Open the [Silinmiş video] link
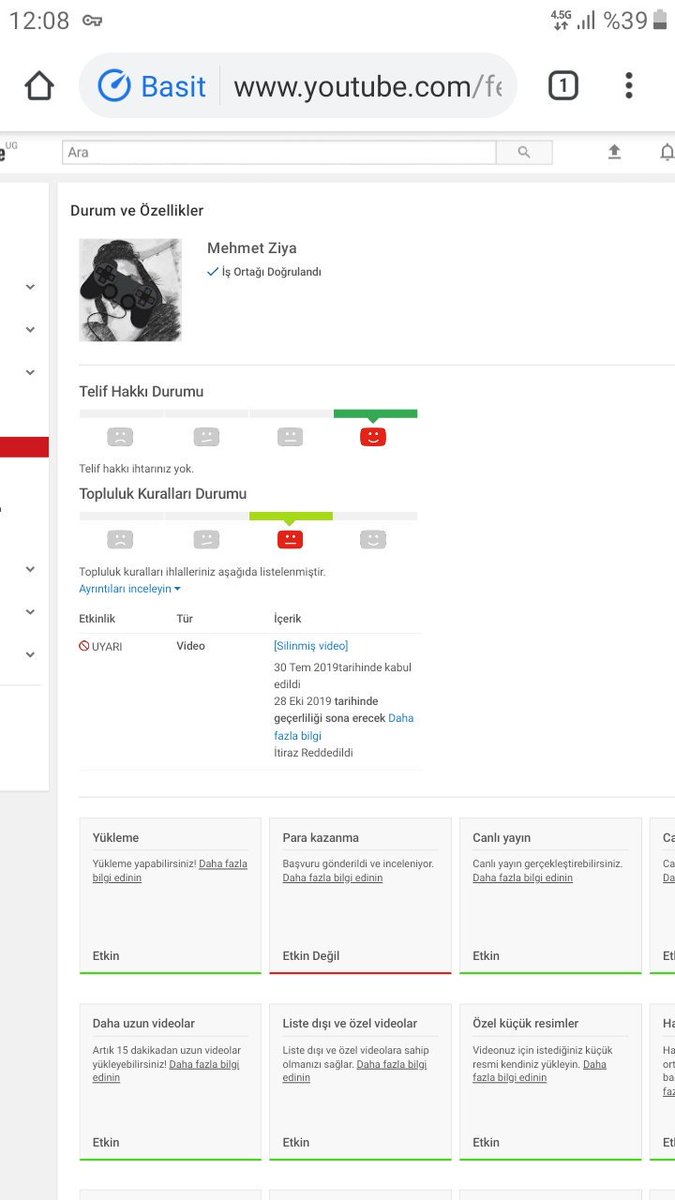The image size is (675, 1200). pyautogui.click(x=311, y=646)
